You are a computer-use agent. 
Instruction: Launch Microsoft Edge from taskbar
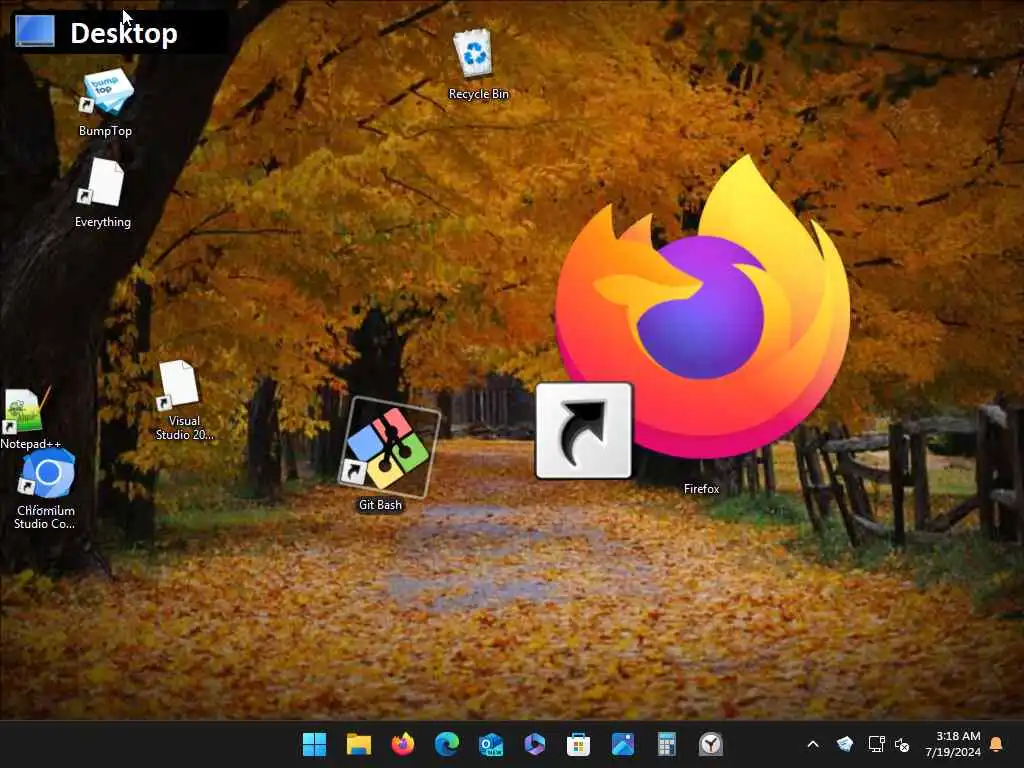[x=447, y=744]
